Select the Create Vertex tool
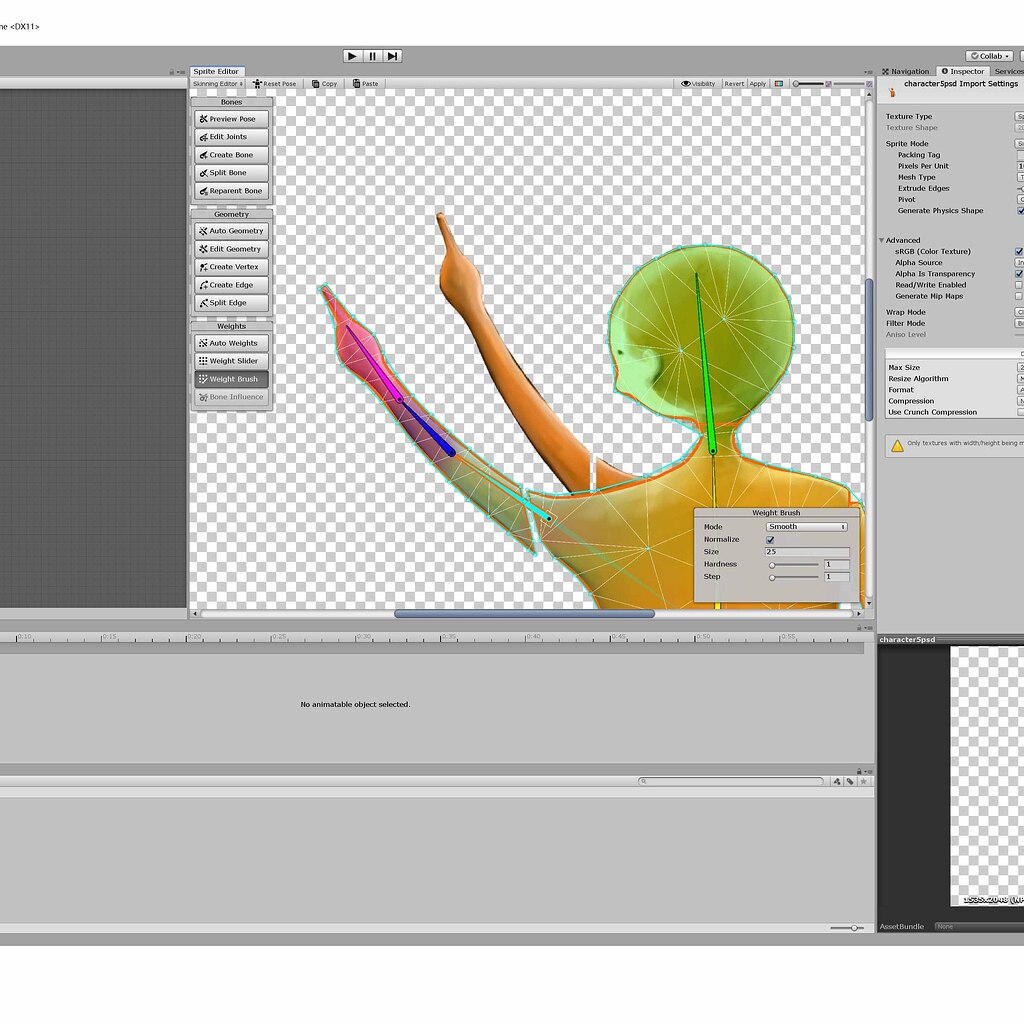Screen dimensions: 1024x1024 tap(231, 266)
